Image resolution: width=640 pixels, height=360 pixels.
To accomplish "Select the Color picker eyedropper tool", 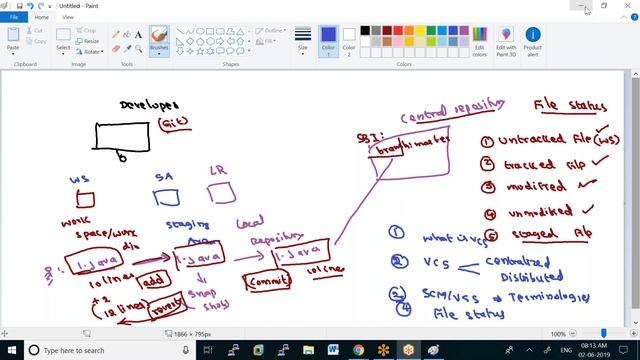I will pyautogui.click(x=127, y=49).
